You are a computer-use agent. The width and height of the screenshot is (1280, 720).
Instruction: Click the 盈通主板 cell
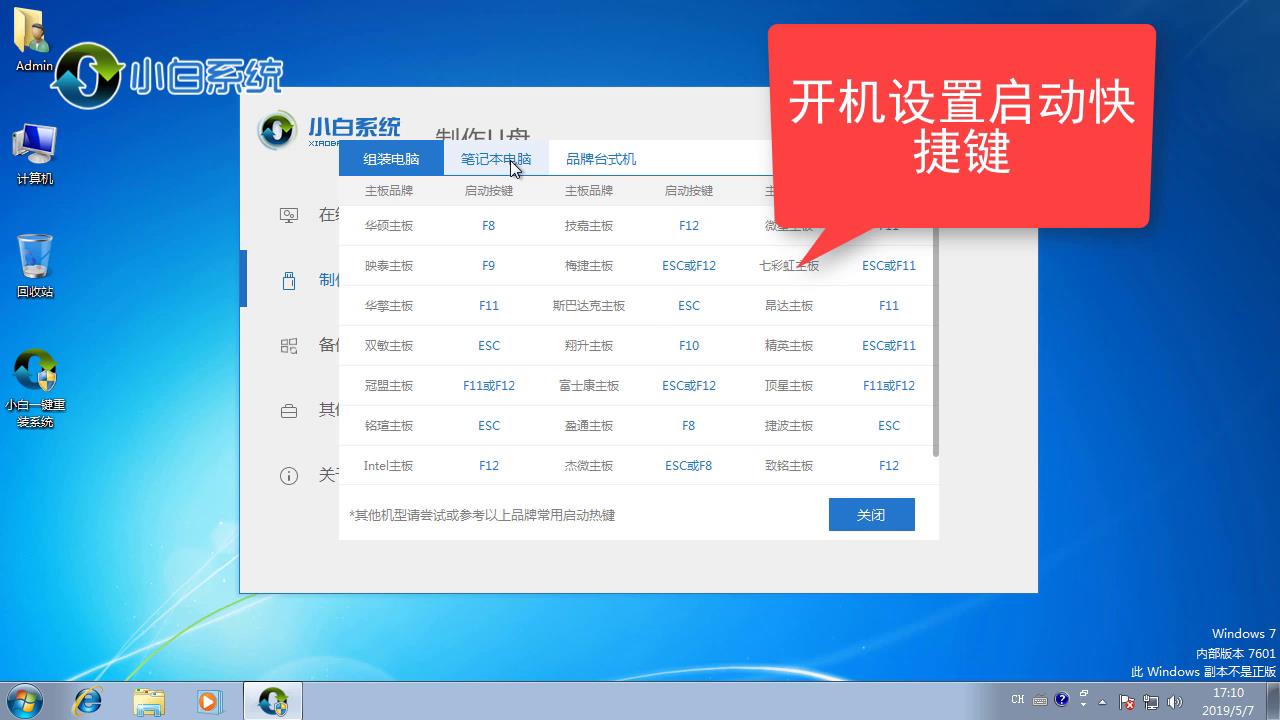(x=589, y=425)
